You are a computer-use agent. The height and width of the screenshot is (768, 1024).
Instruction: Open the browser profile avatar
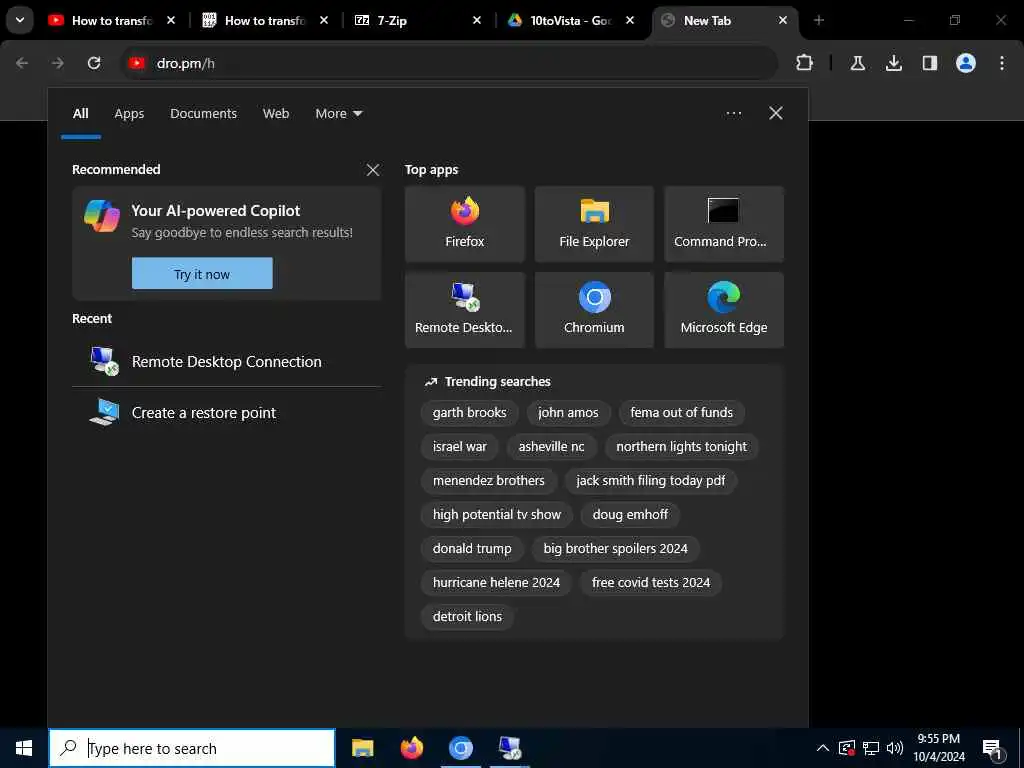pyautogui.click(x=965, y=63)
